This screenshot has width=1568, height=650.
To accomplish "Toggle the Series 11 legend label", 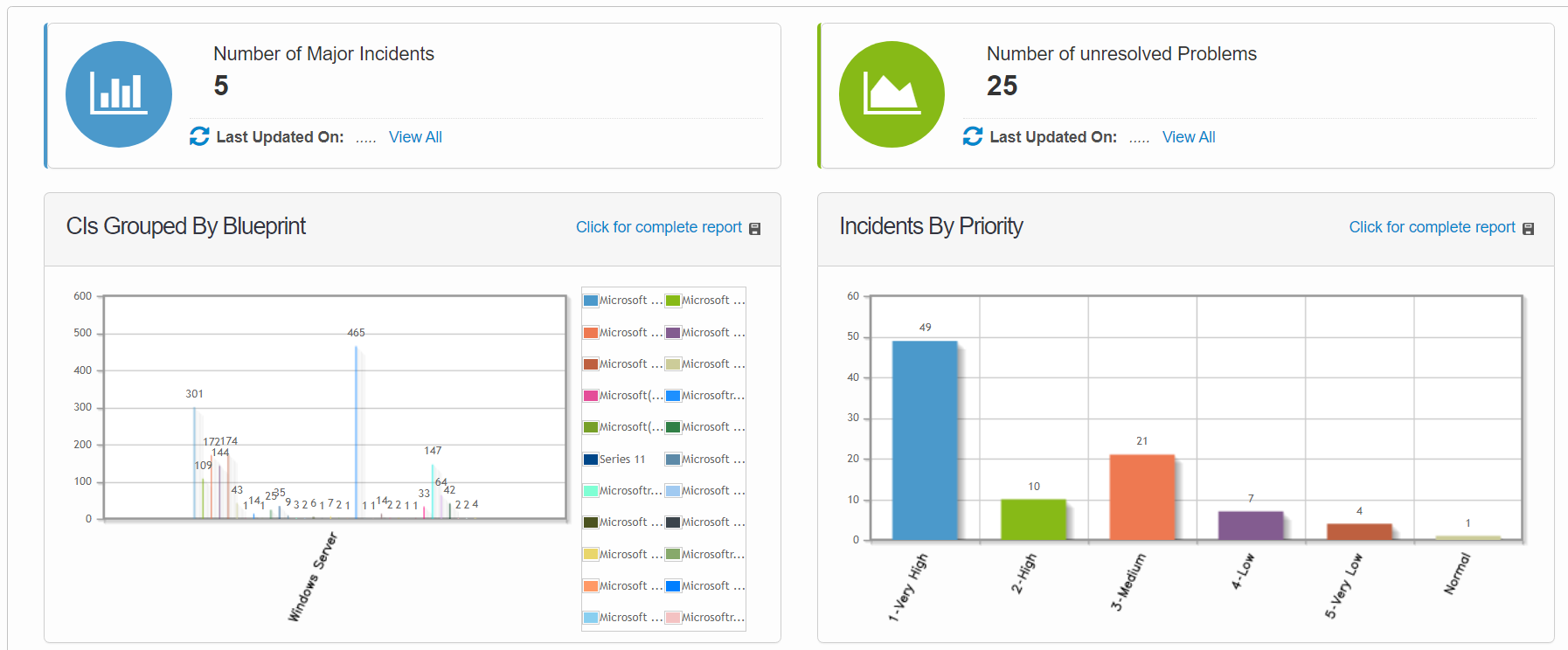I will 622,460.
